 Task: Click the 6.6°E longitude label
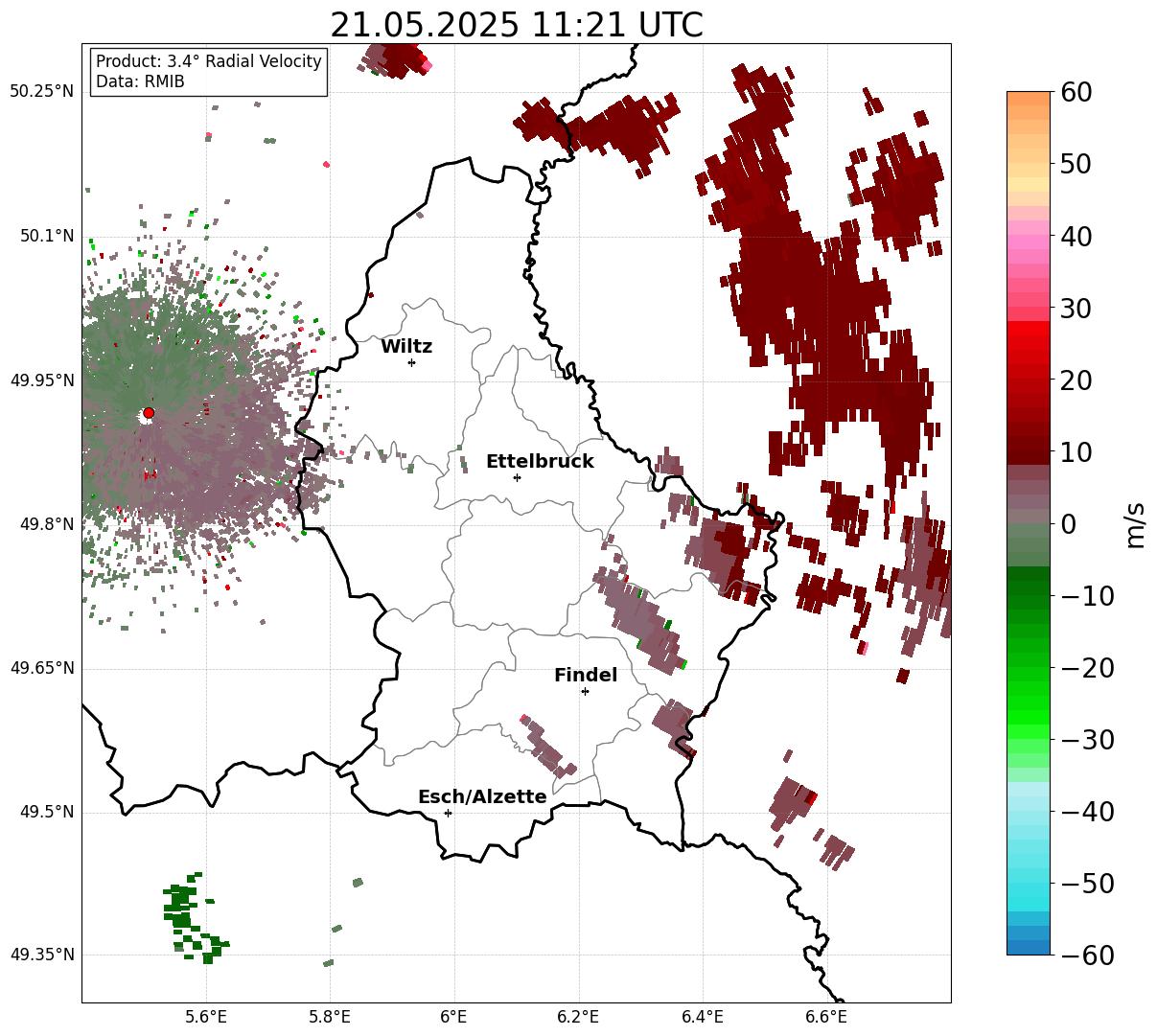(x=826, y=1018)
